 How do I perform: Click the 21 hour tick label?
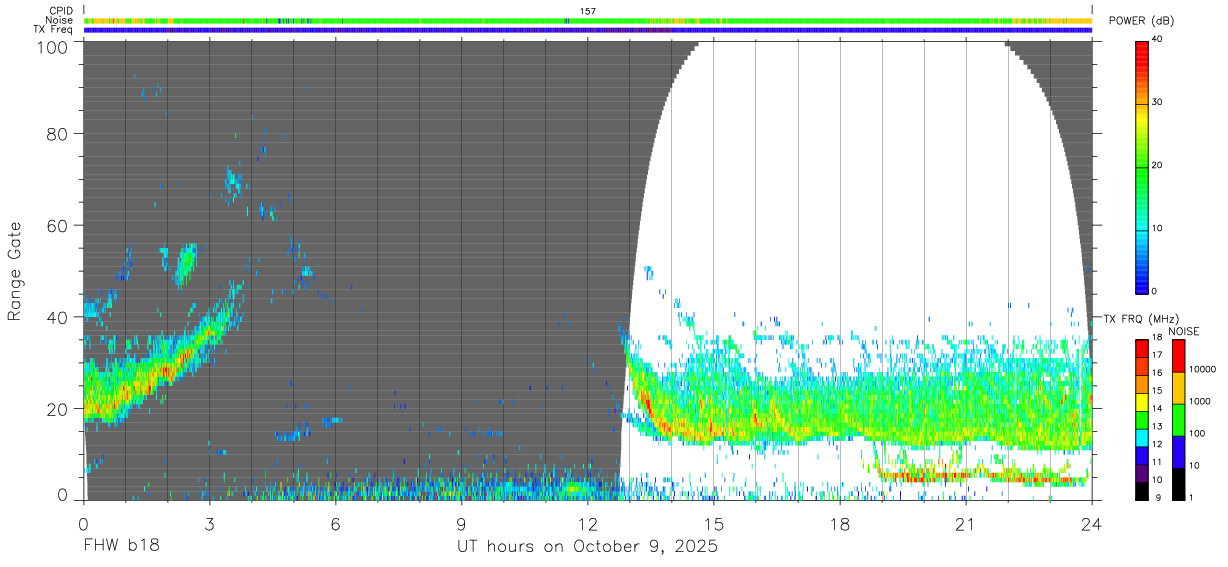(x=966, y=523)
